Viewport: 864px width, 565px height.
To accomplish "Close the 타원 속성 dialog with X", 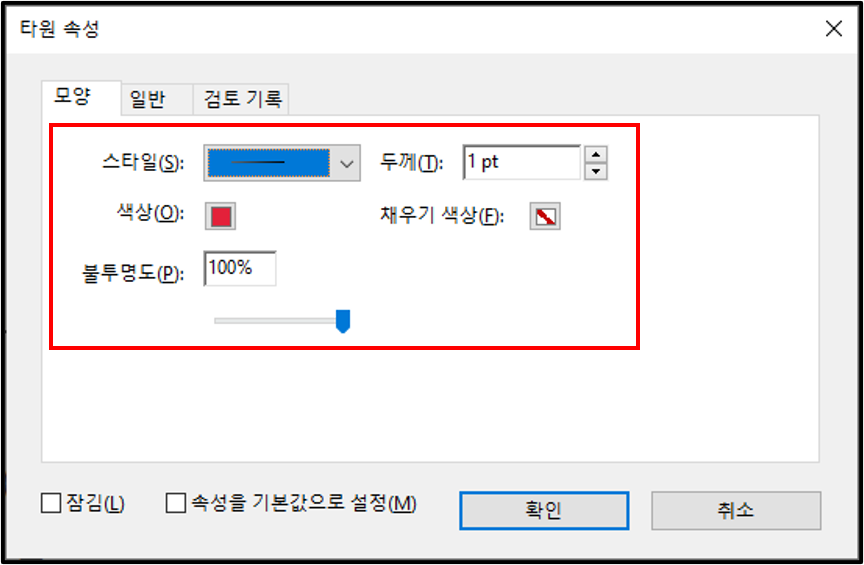I will (x=834, y=29).
